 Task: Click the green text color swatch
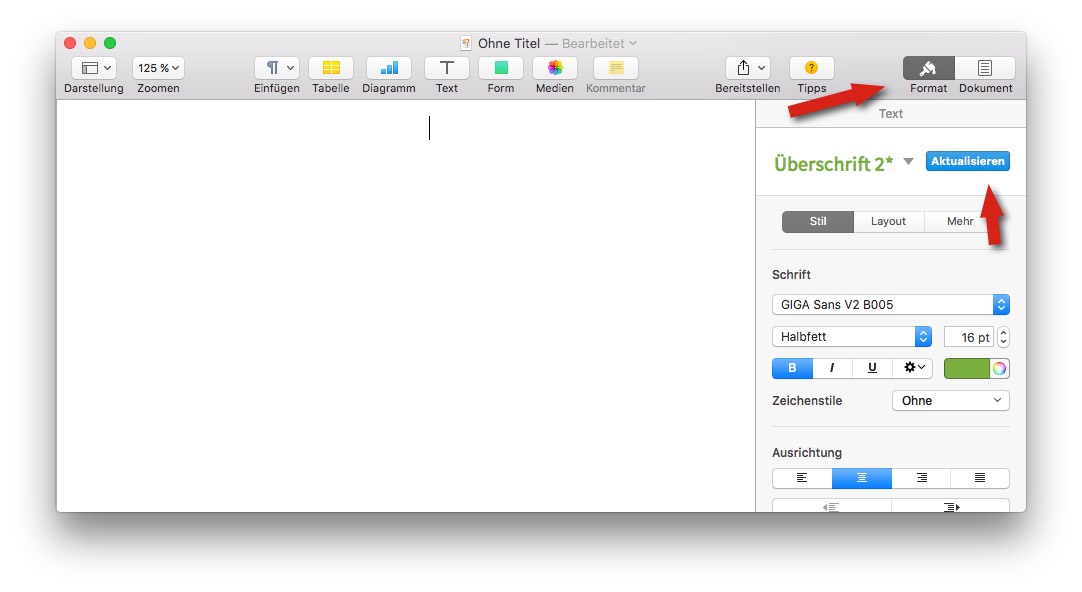point(966,368)
